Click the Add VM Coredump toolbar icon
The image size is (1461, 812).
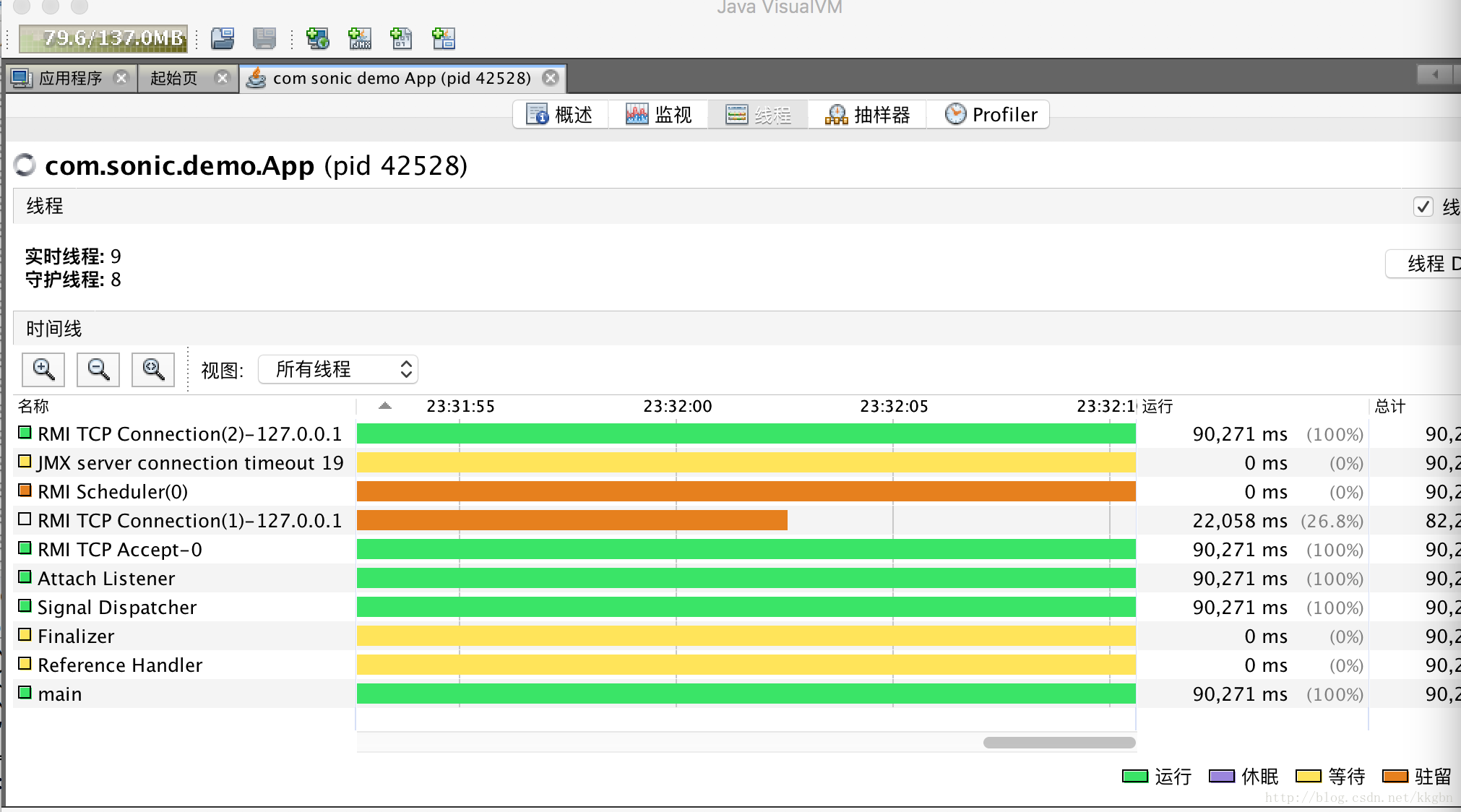click(x=401, y=38)
